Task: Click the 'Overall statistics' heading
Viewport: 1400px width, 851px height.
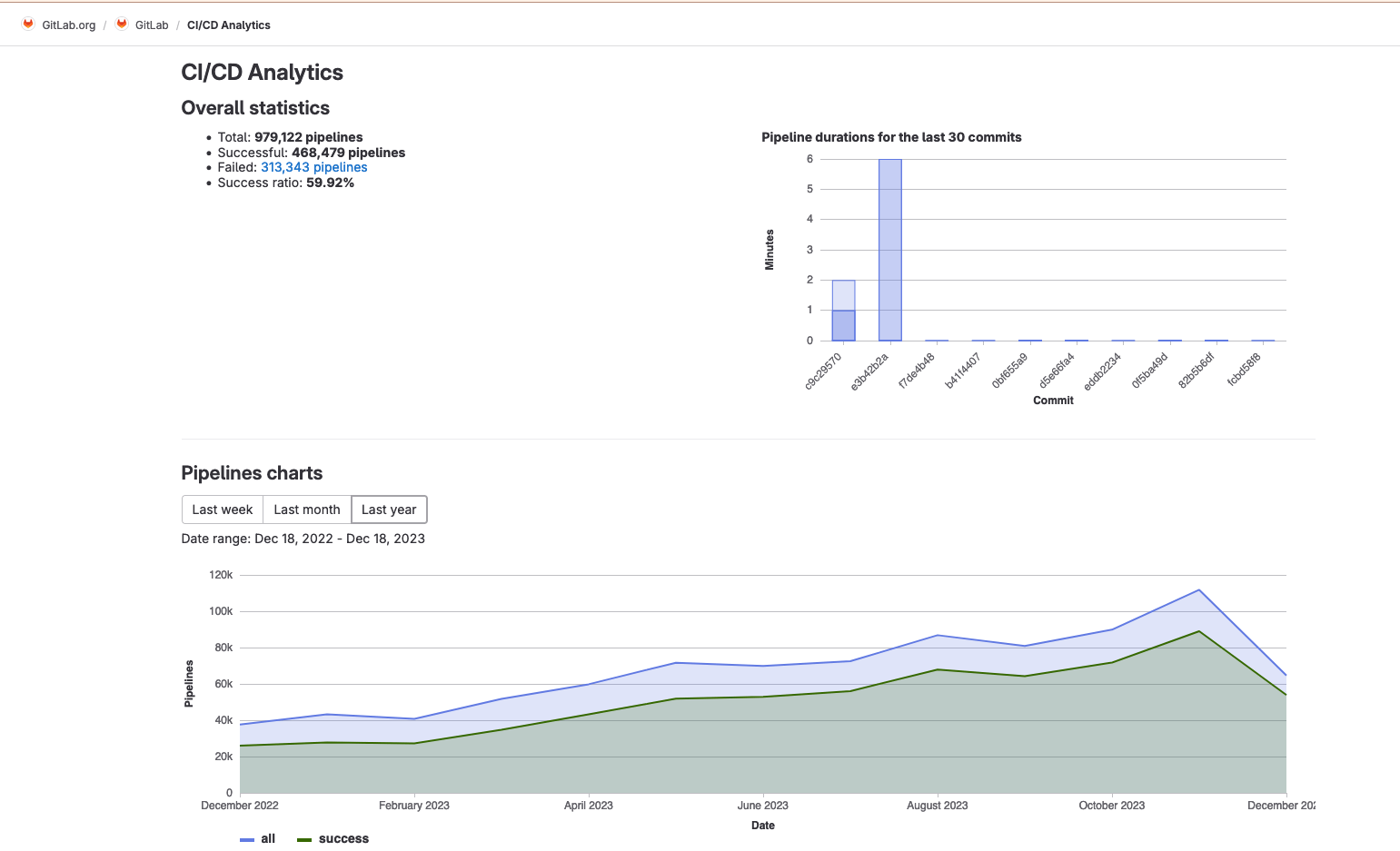Action: pos(255,108)
